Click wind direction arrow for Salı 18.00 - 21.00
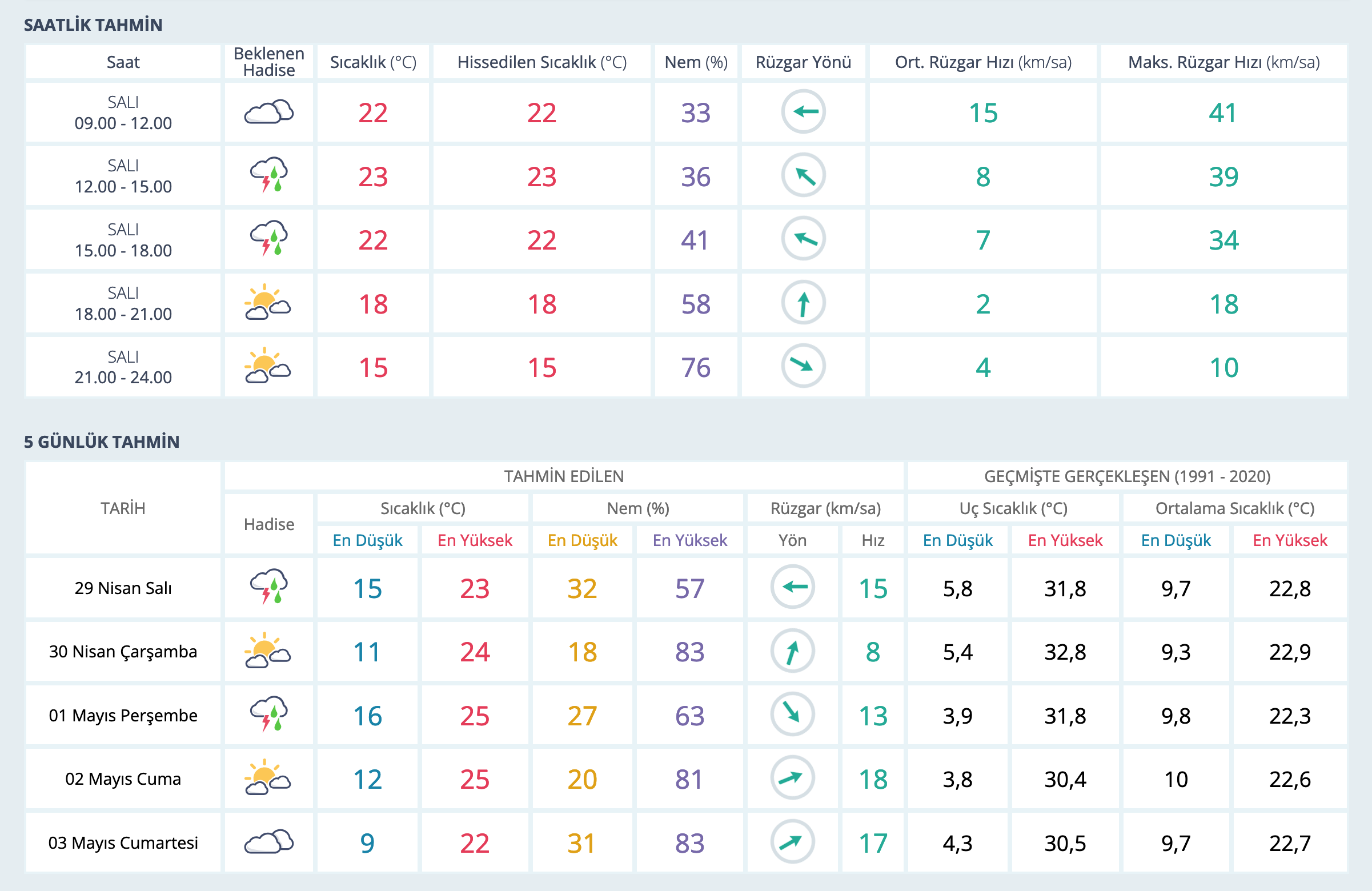1372x891 pixels. (803, 303)
